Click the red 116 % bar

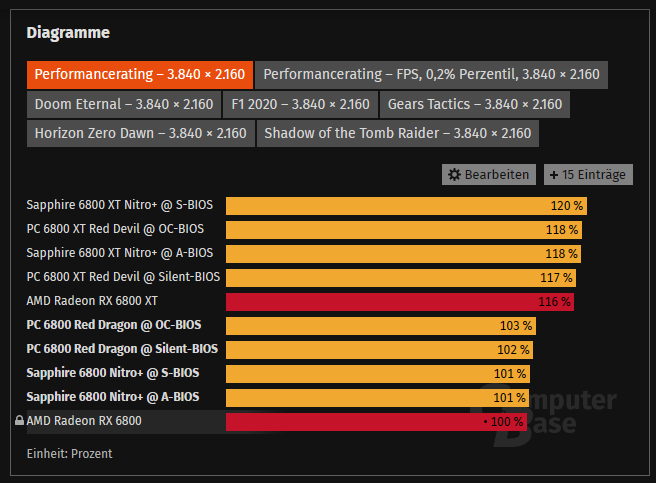[x=400, y=302]
